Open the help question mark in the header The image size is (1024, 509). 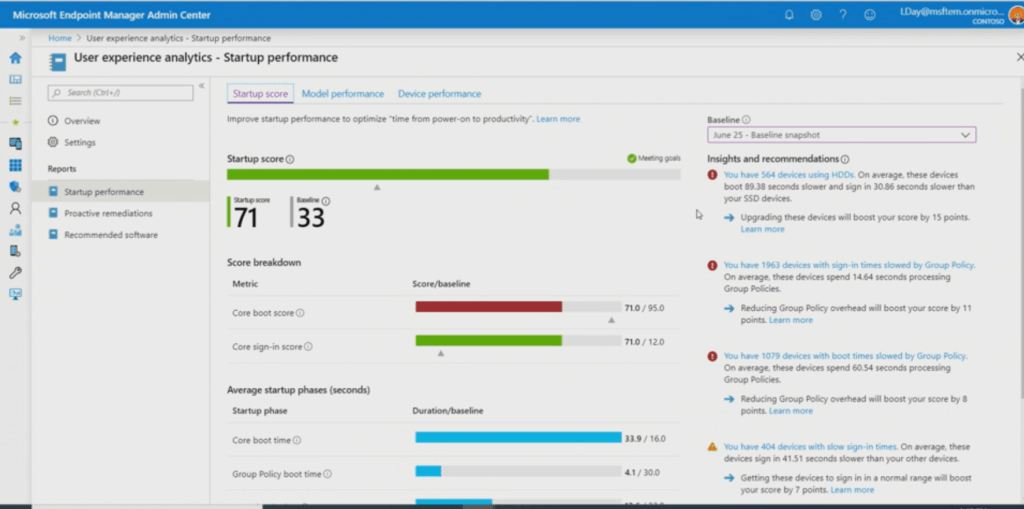(x=842, y=14)
